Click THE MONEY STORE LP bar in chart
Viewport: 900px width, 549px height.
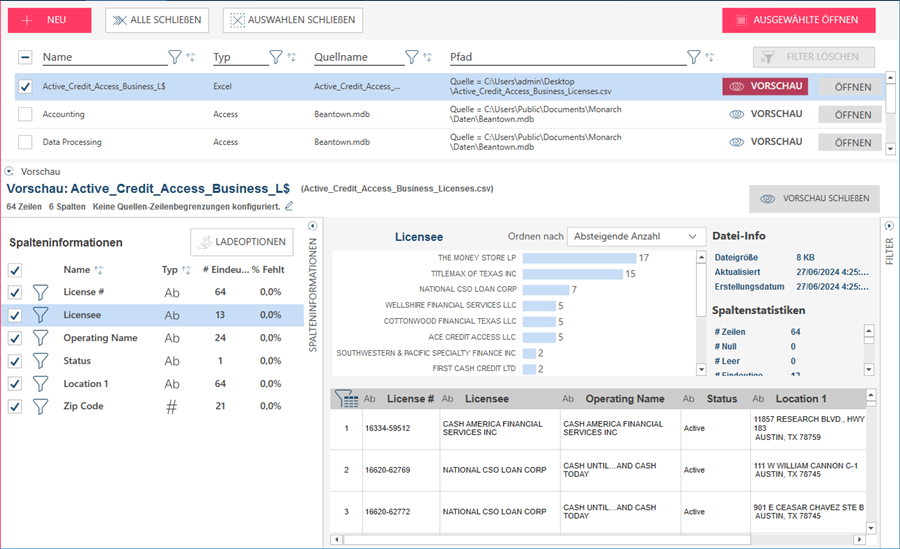click(578, 258)
